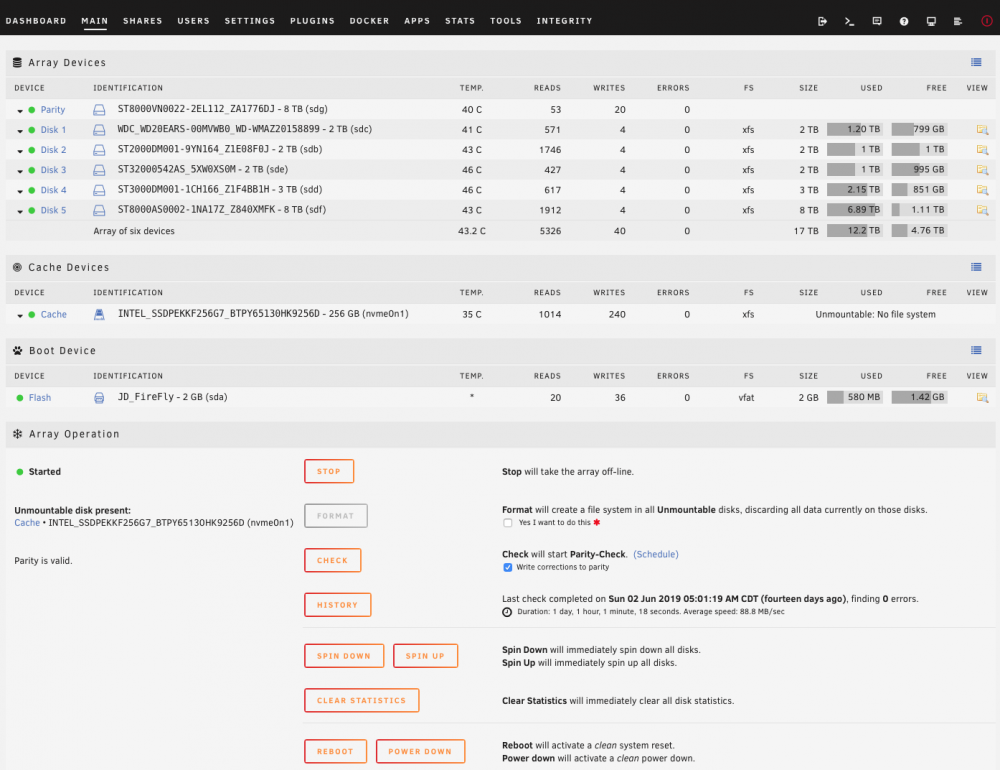Click the logout icon in top bar

point(822,21)
